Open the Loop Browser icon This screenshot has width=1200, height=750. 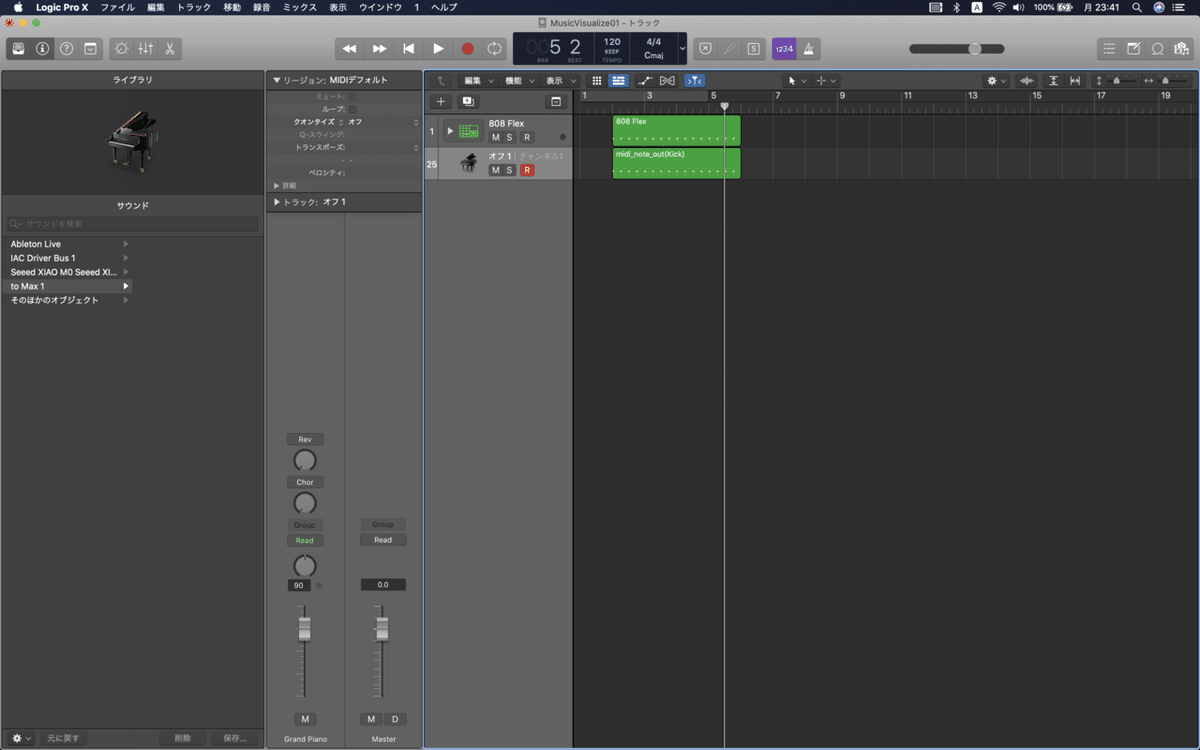[1157, 48]
